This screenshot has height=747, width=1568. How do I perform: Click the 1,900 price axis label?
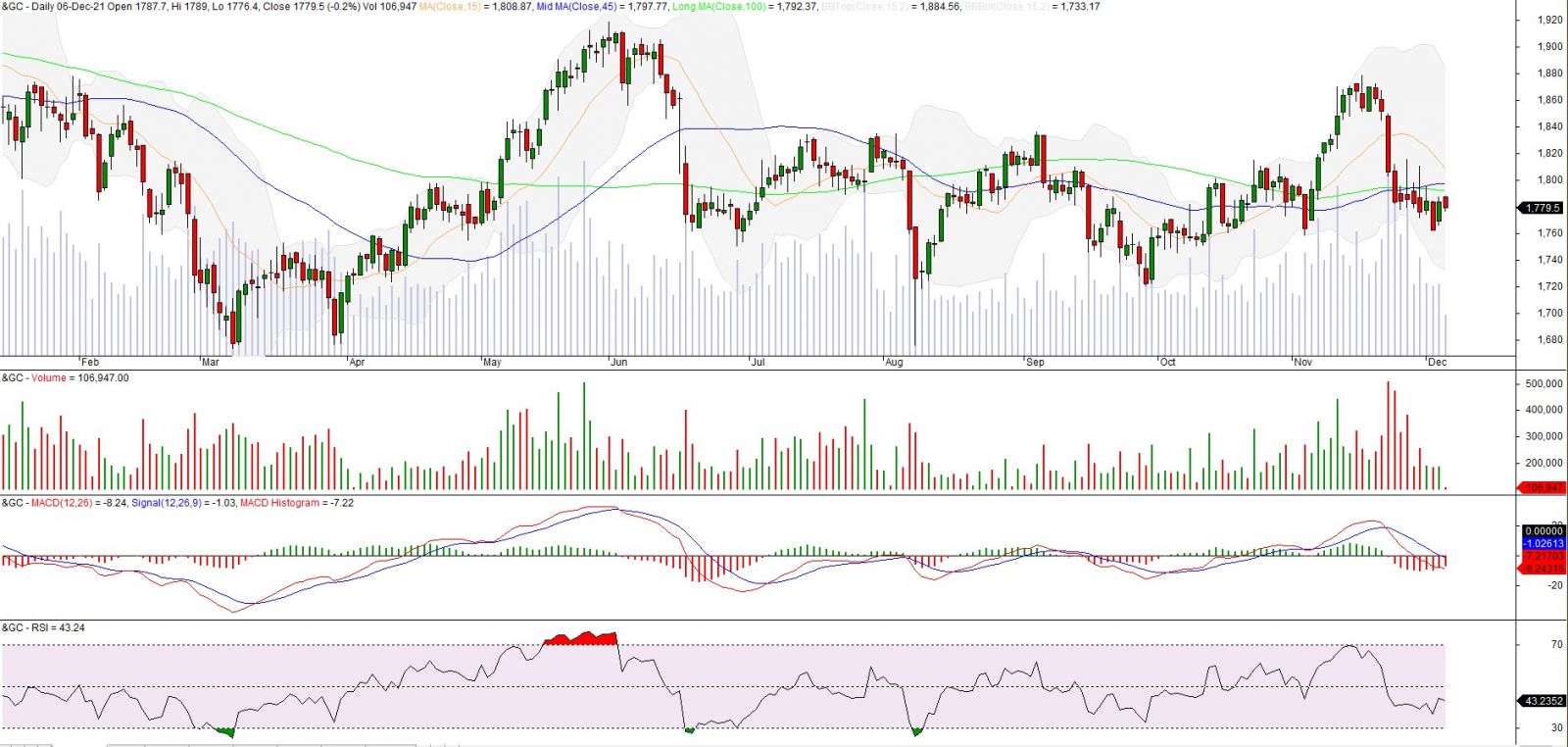click(x=1549, y=46)
